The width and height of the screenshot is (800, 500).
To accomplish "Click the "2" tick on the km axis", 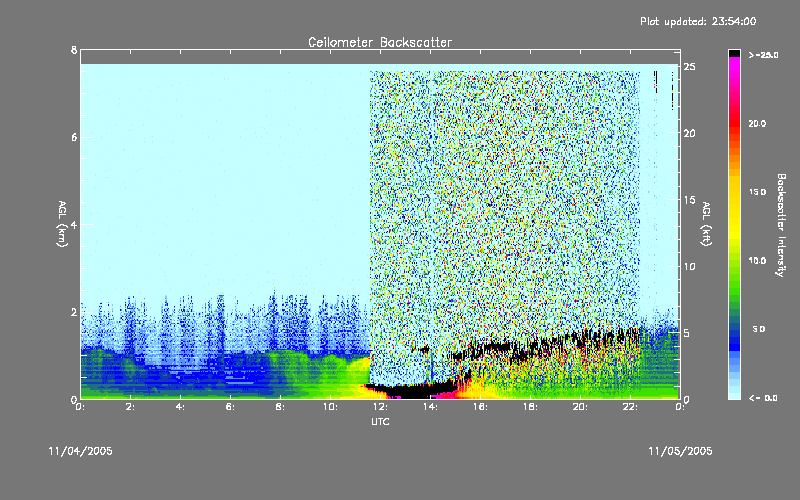I will [x=74, y=312].
